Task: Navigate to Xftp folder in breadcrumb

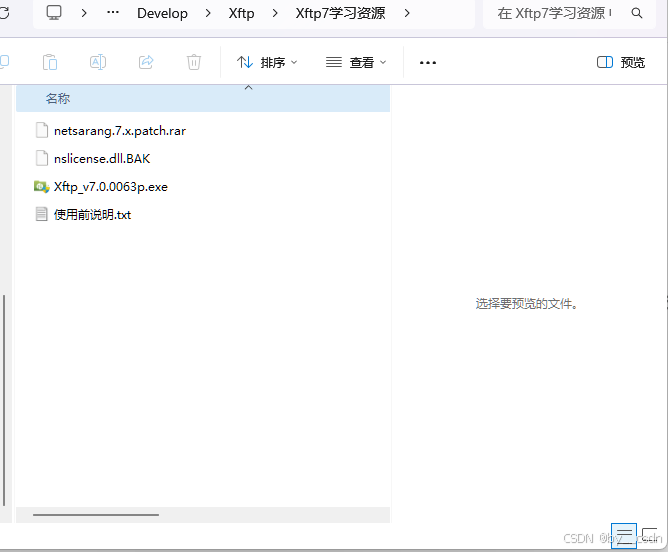Action: tap(241, 13)
